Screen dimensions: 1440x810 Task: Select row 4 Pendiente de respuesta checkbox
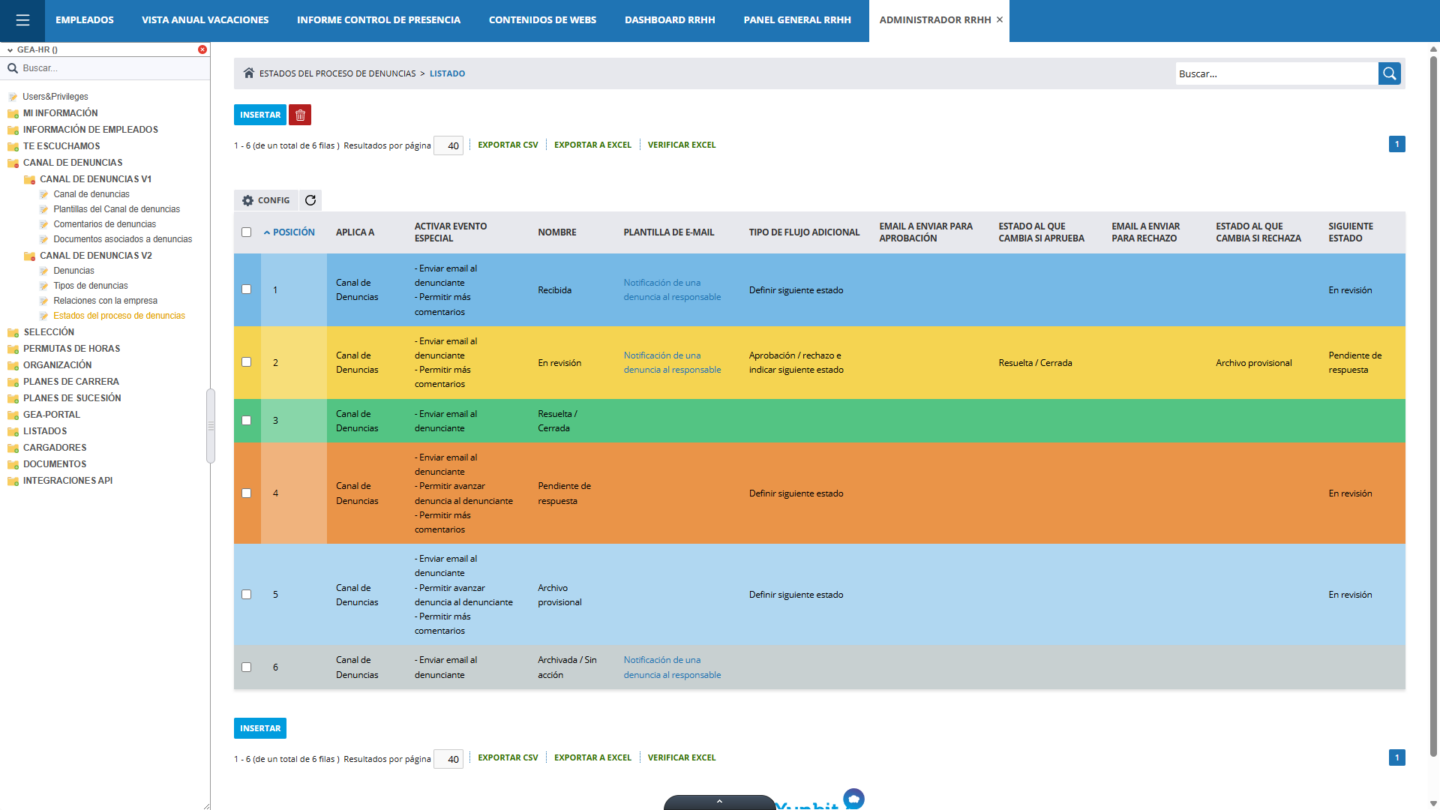click(x=247, y=493)
